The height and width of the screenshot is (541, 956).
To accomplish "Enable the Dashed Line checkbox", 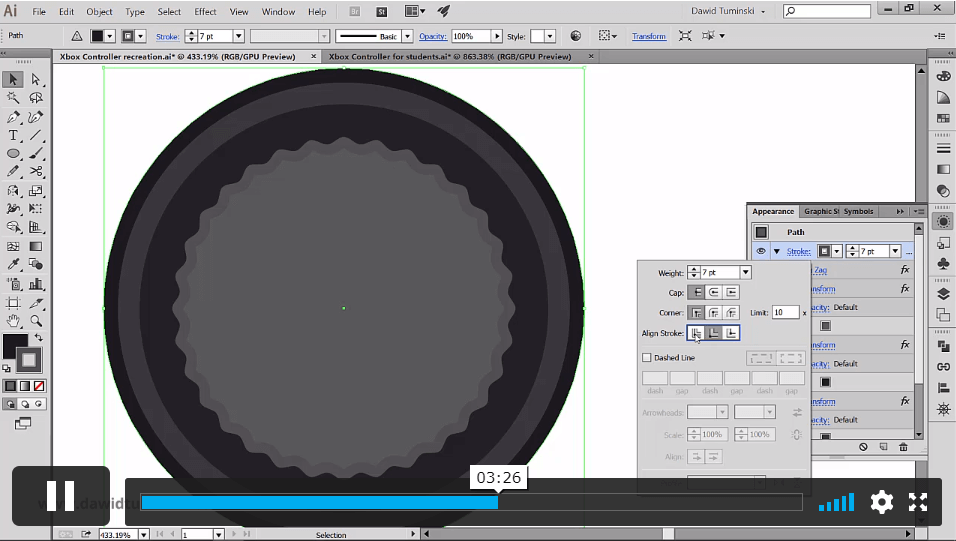I will tap(647, 357).
